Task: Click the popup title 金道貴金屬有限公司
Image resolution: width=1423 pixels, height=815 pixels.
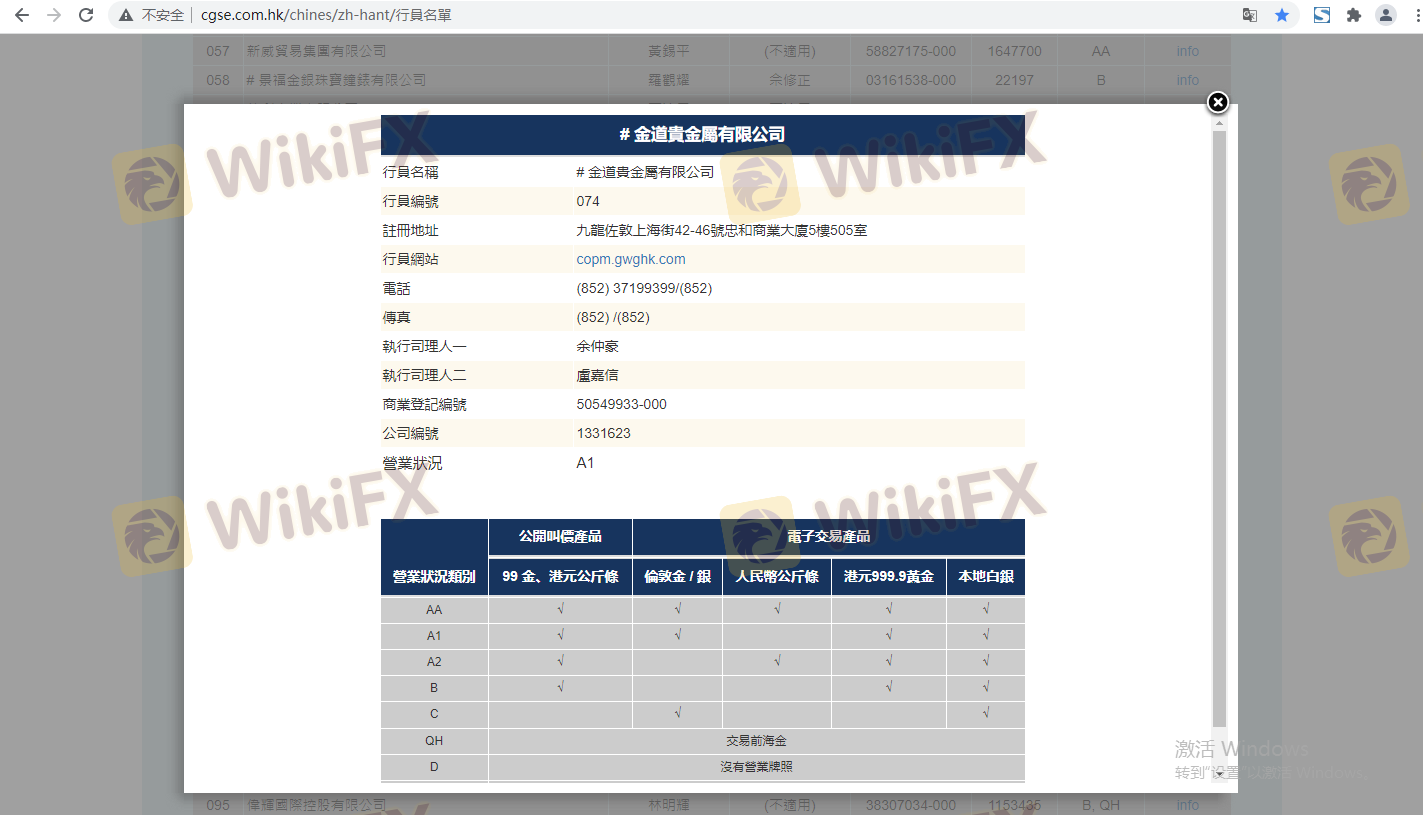Action: 702,135
